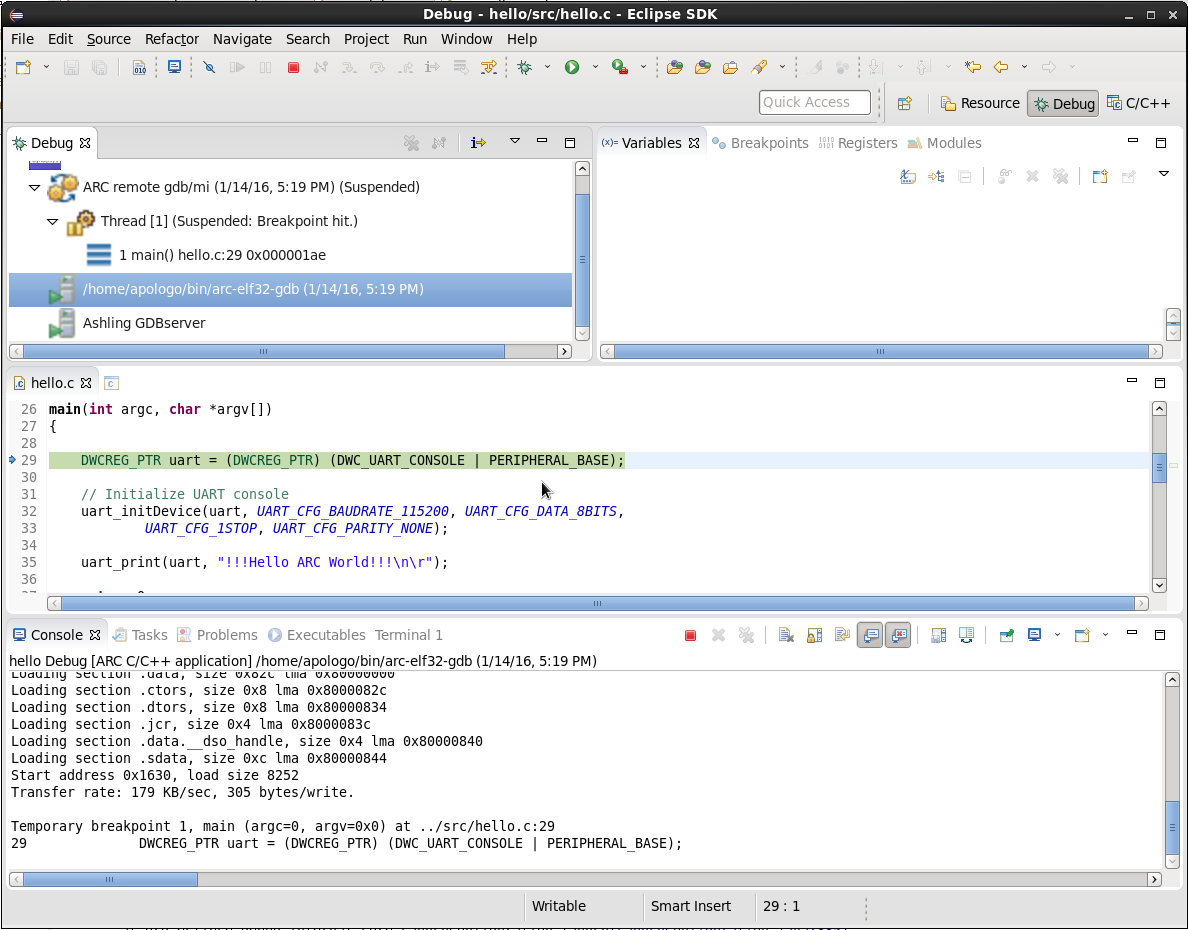Click the External Tools run icon
The image size is (1188, 930).
pyautogui.click(x=620, y=67)
